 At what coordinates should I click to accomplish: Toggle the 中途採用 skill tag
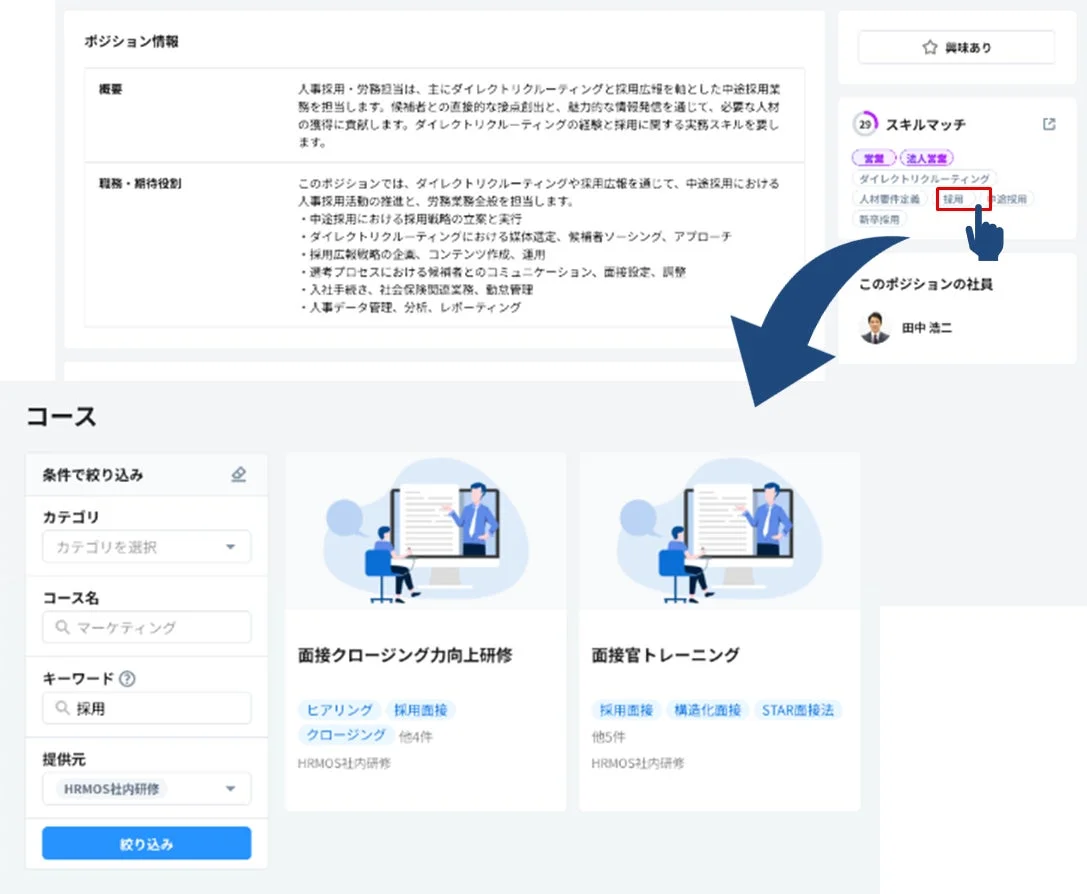tap(1011, 199)
